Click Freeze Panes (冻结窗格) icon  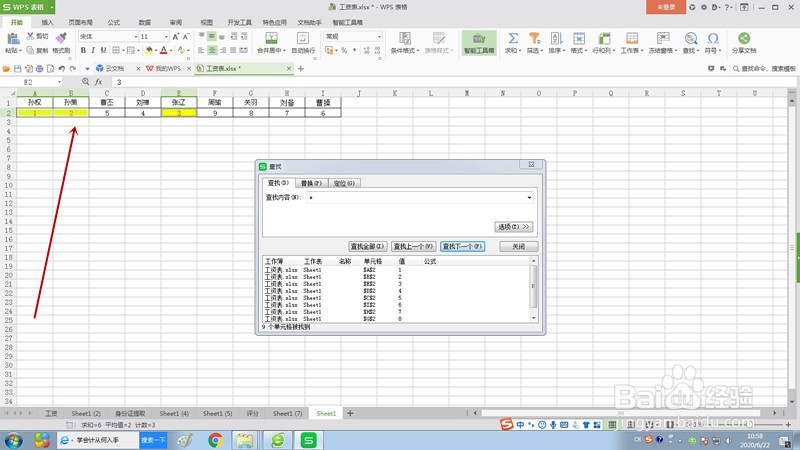[663, 38]
